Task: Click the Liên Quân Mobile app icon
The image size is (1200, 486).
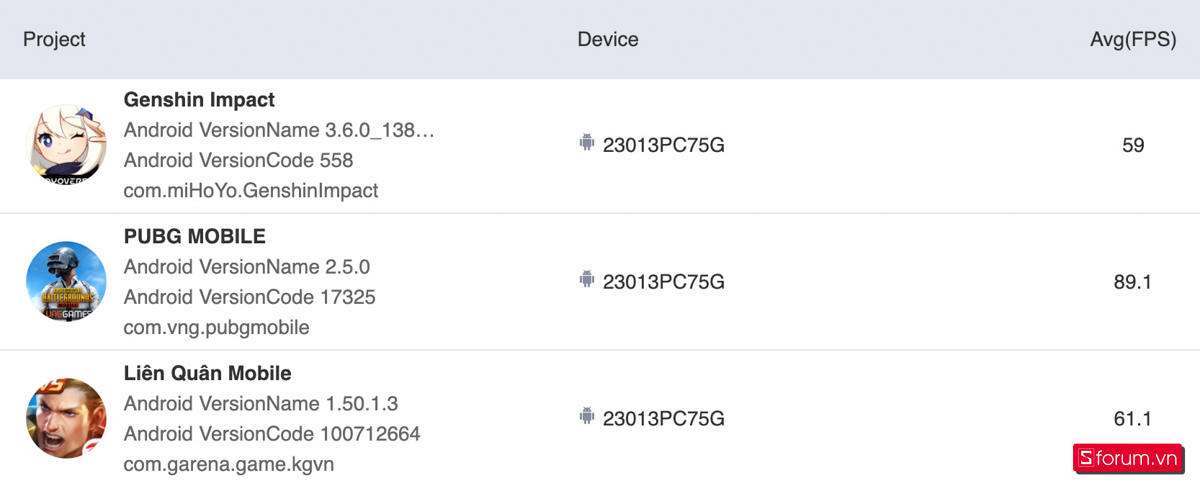Action: tap(66, 418)
